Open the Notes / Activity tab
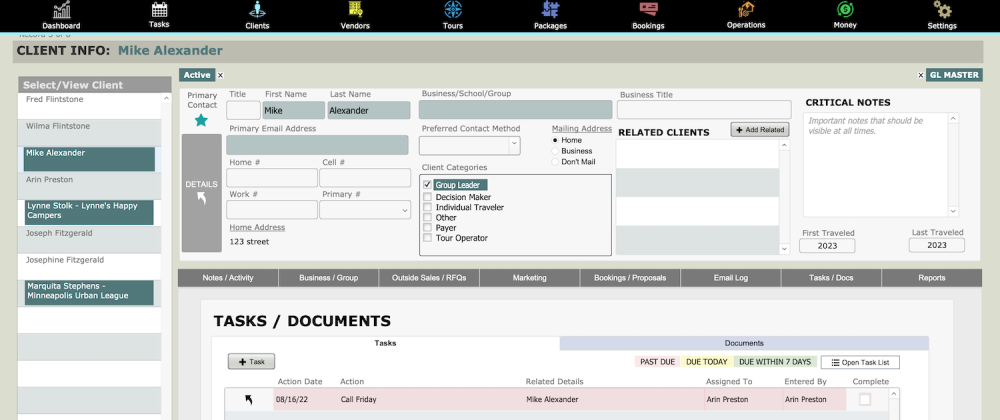The image size is (1000, 420). click(x=228, y=278)
